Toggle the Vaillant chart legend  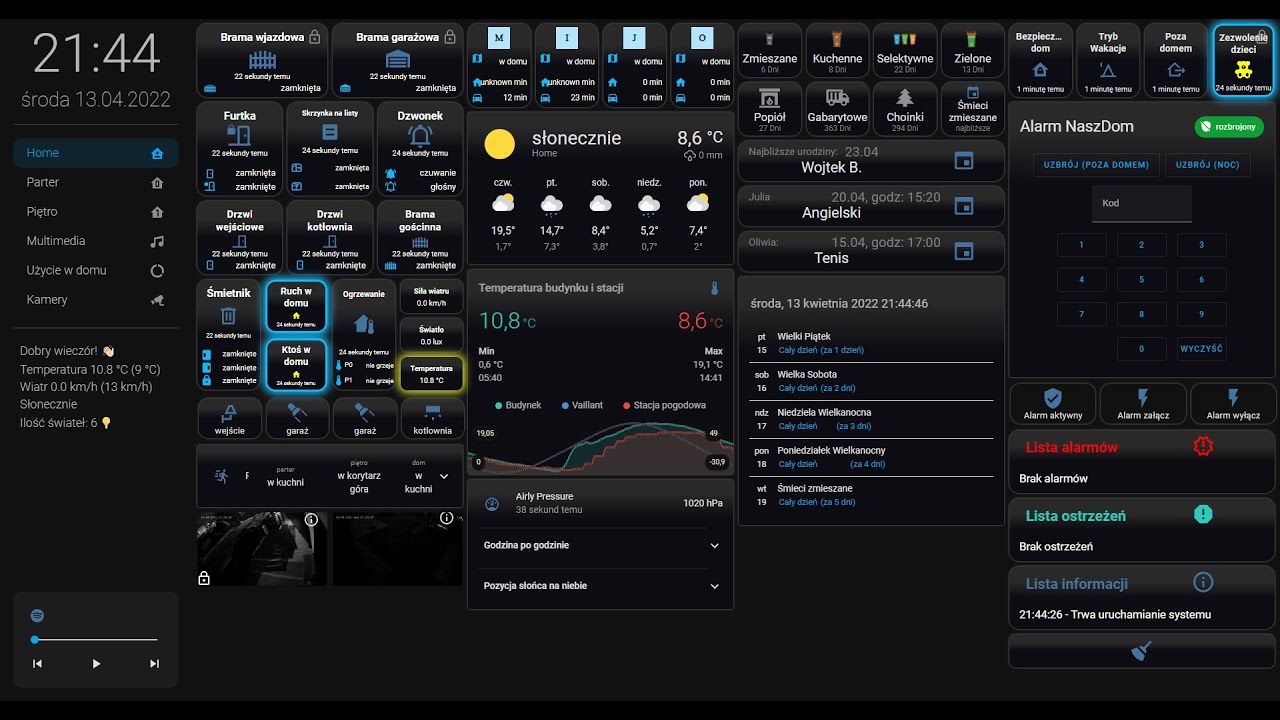click(x=582, y=405)
